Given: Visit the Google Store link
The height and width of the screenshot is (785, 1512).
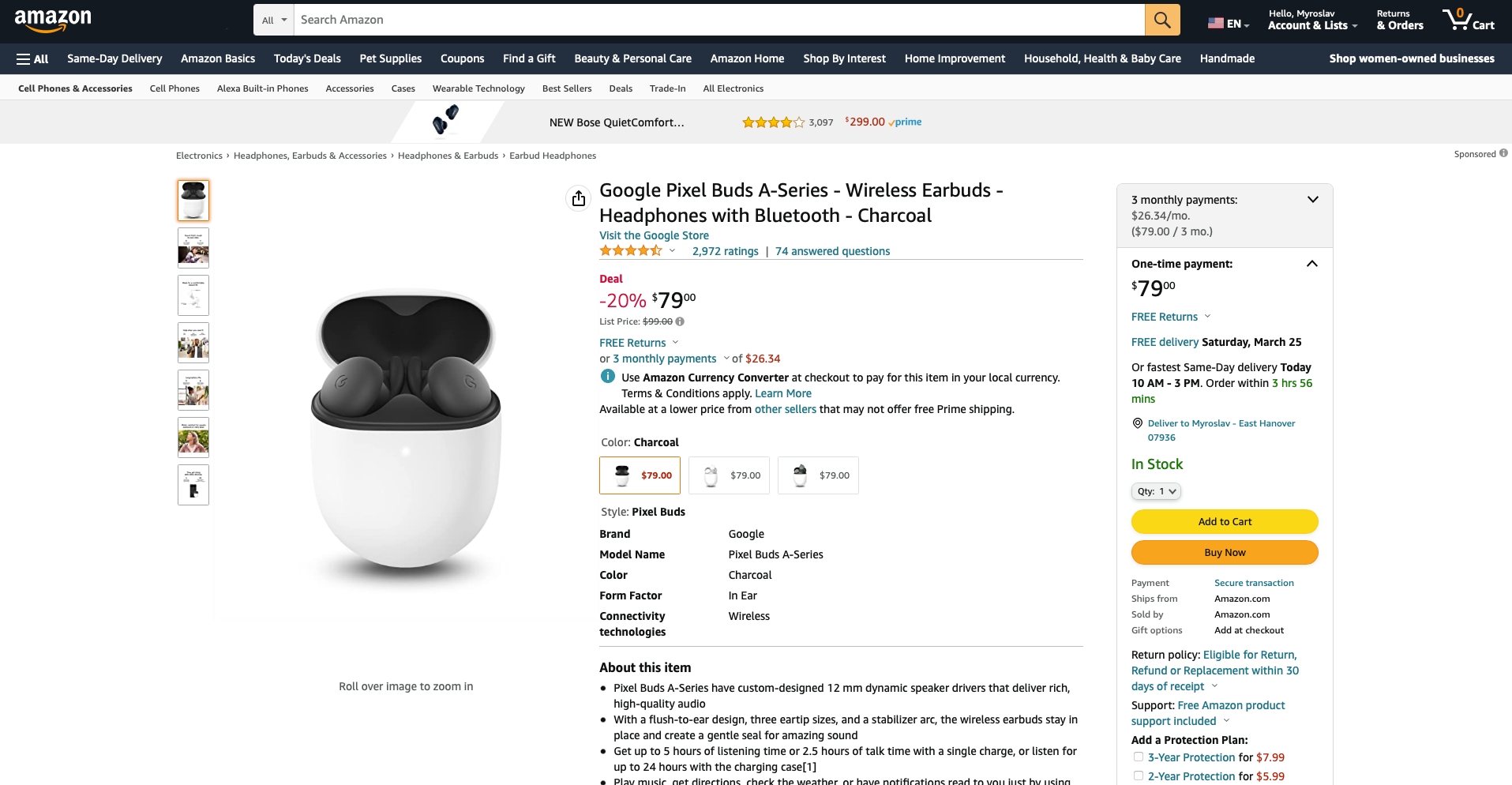Looking at the screenshot, I should [x=654, y=235].
